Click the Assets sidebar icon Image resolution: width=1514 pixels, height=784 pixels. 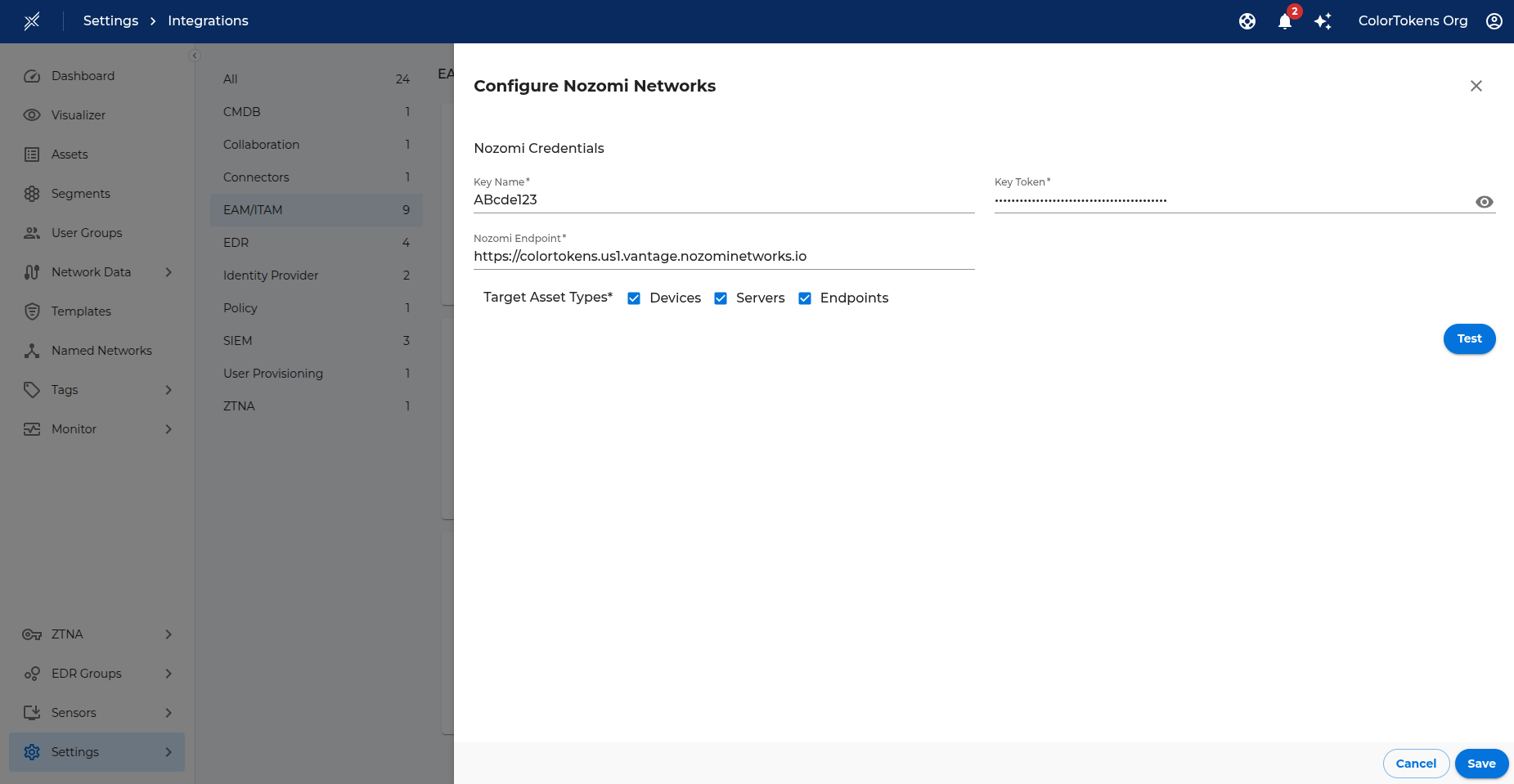[31, 154]
